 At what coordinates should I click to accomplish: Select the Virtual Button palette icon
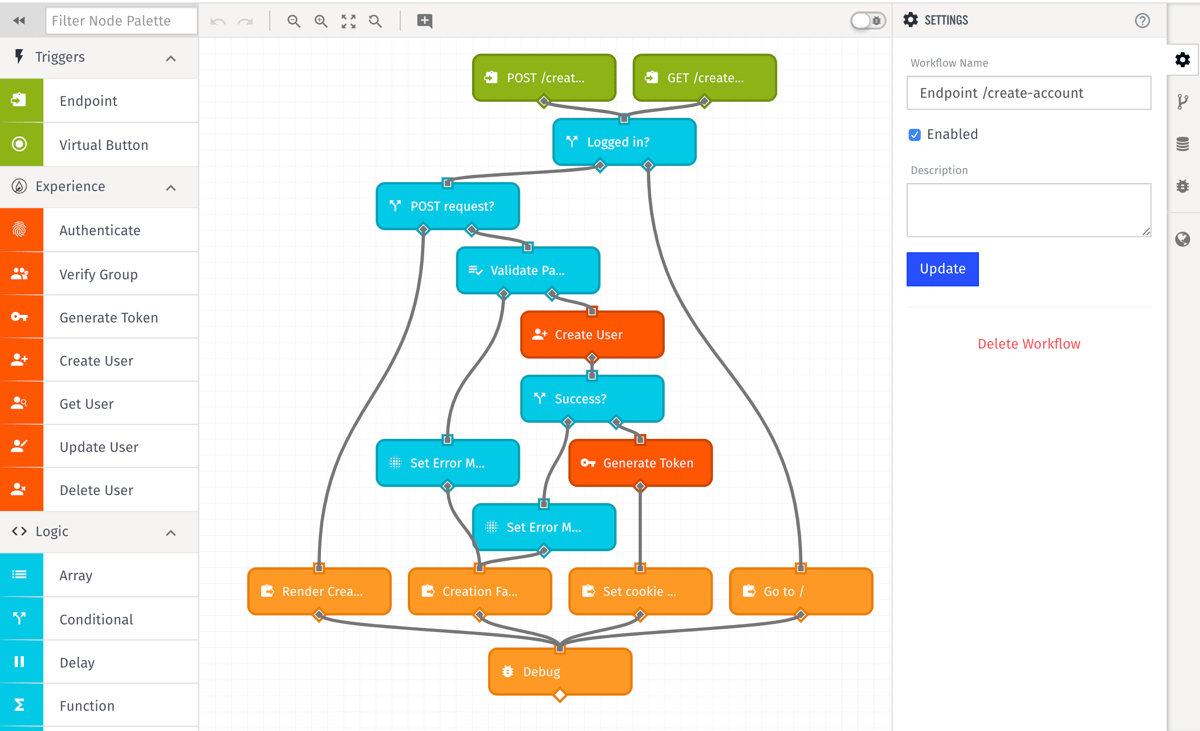click(20, 145)
